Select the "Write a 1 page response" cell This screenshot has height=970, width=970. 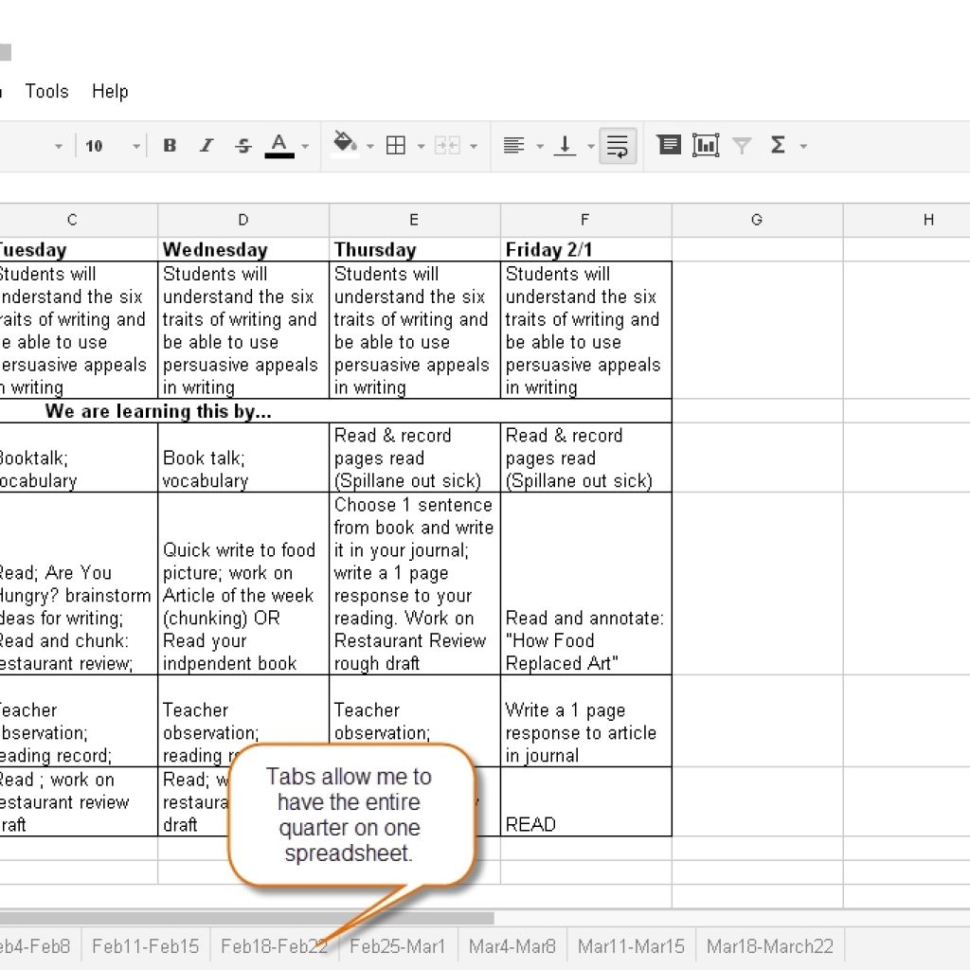[x=585, y=721]
